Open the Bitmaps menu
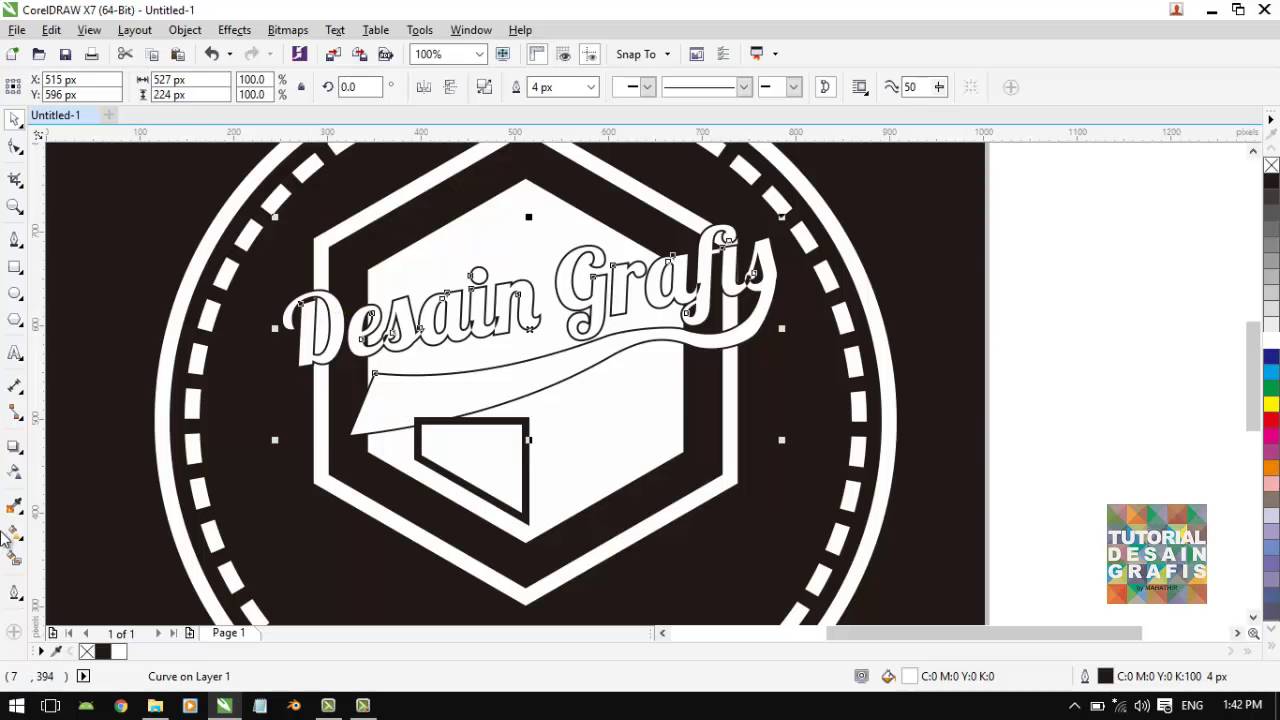1280x720 pixels. tap(287, 30)
